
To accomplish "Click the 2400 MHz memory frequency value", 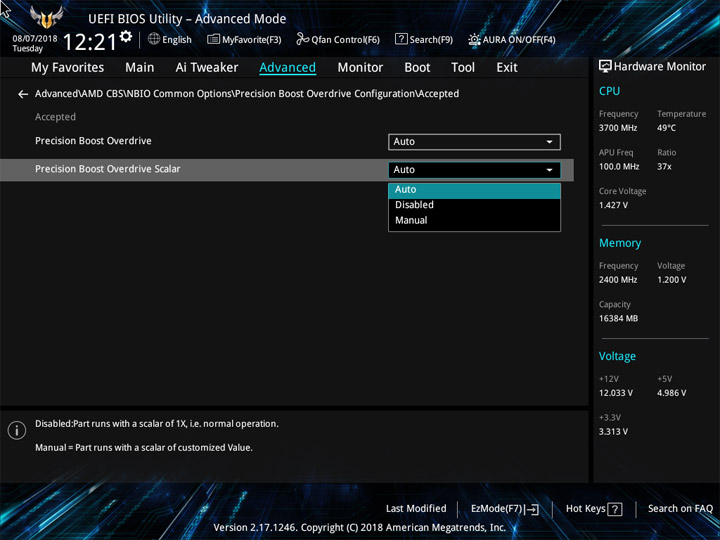I will coord(618,280).
